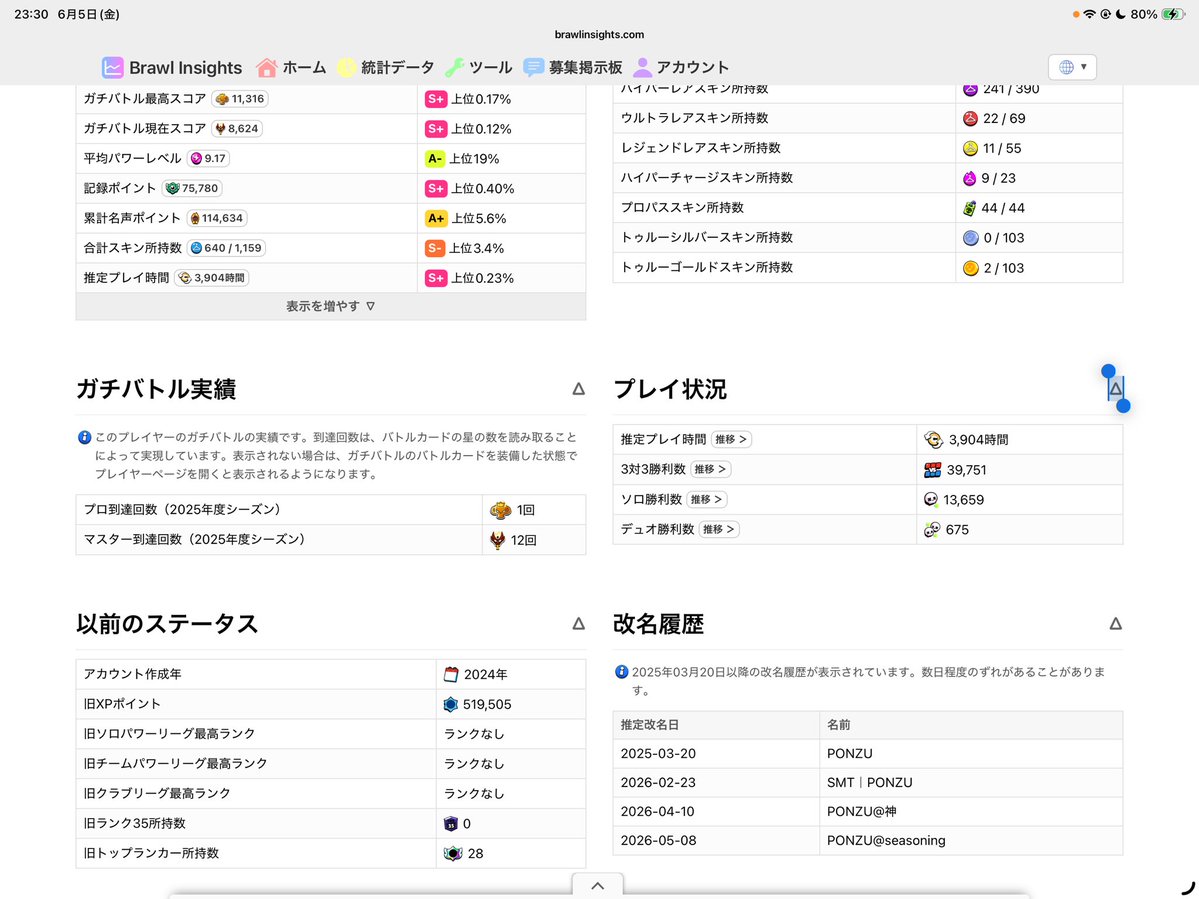
Task: Click the wrench icon beside ツール
Action: coord(454,67)
